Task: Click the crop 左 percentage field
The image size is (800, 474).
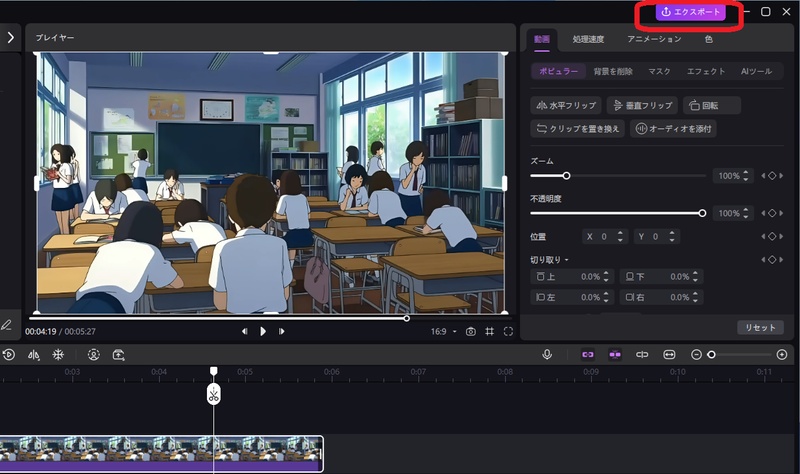Action: 572,297
